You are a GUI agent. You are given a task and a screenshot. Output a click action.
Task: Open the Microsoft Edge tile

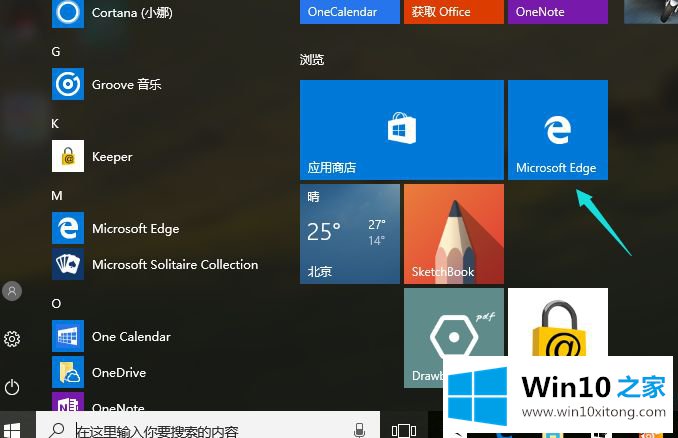(558, 130)
